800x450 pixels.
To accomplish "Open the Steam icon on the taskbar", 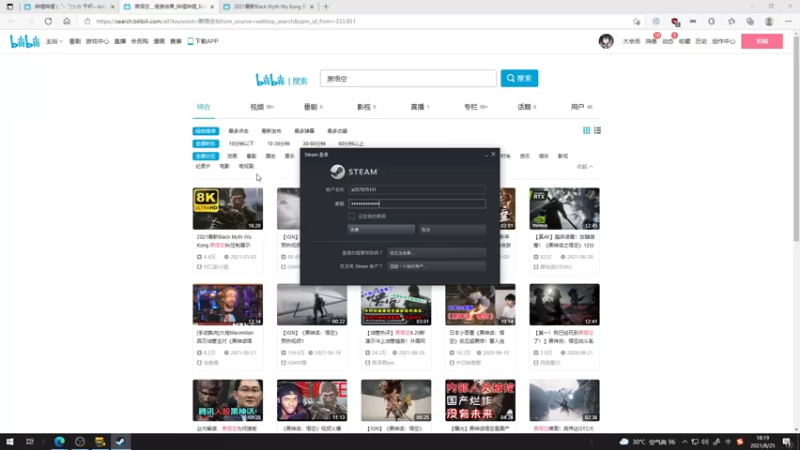I will point(120,442).
